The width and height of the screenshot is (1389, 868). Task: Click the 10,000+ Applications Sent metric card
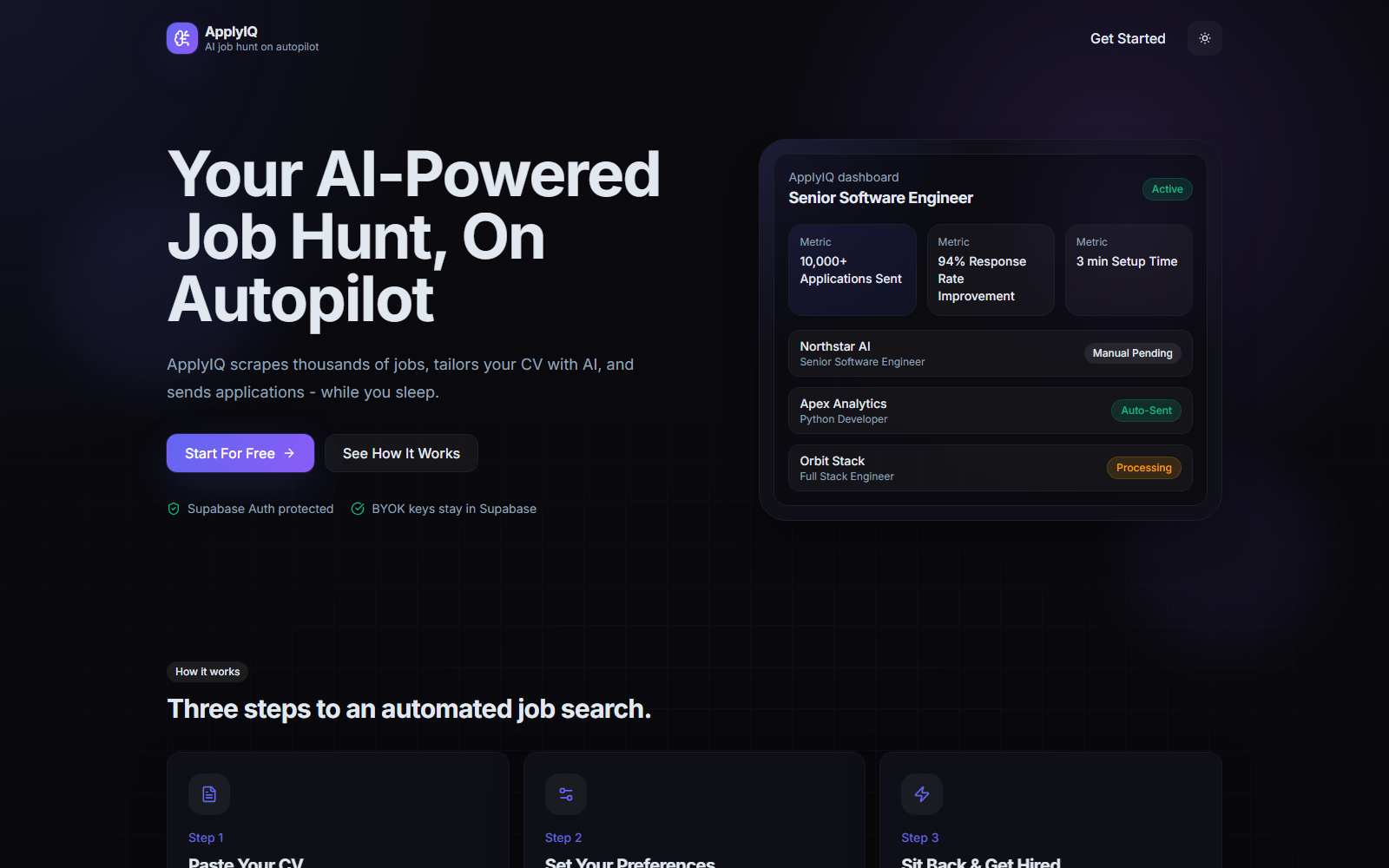tap(852, 270)
